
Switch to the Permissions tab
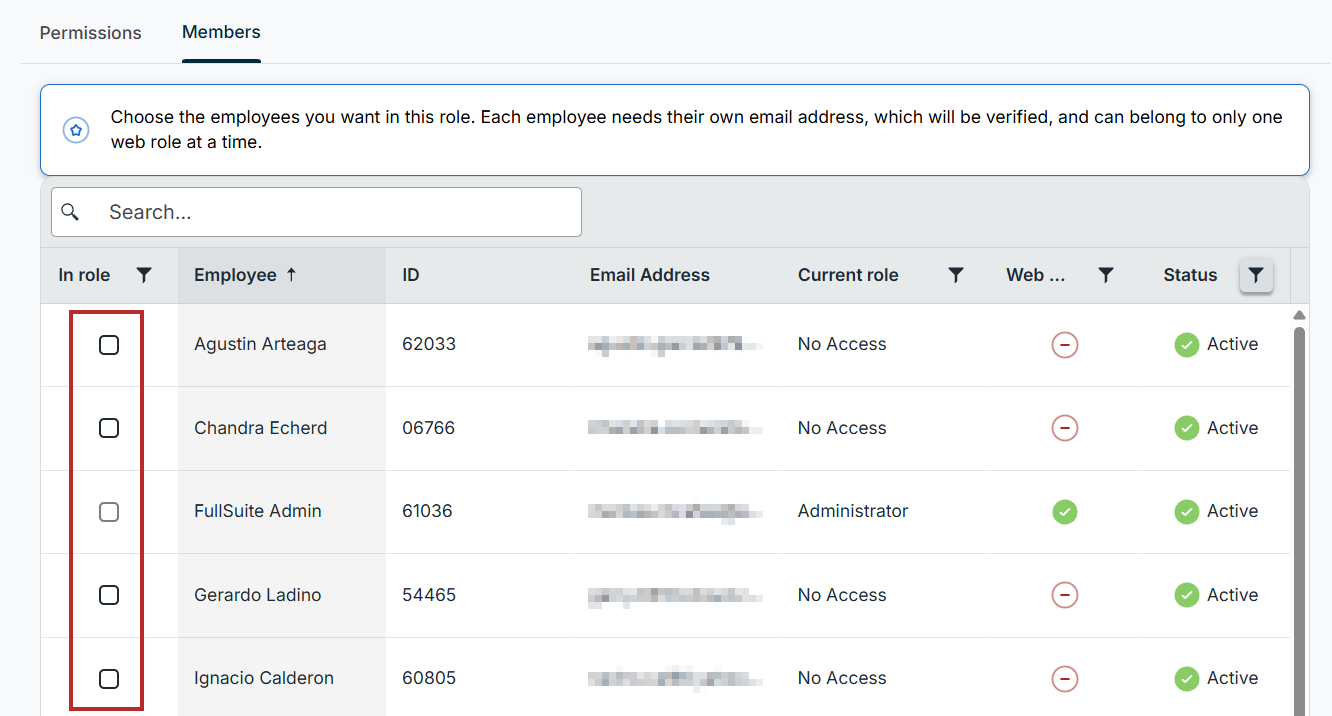pos(91,33)
